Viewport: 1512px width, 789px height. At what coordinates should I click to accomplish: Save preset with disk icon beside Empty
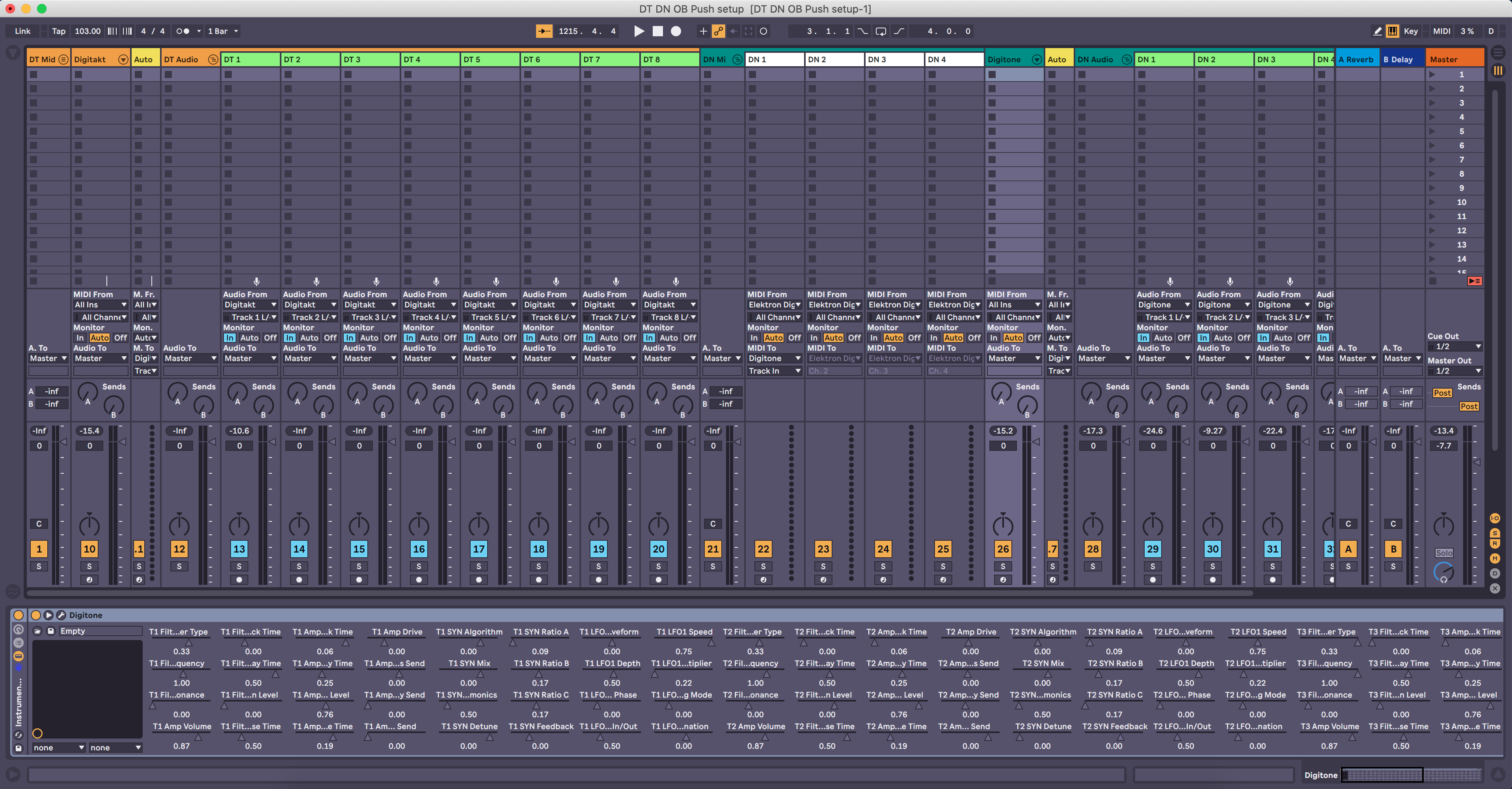(x=51, y=631)
